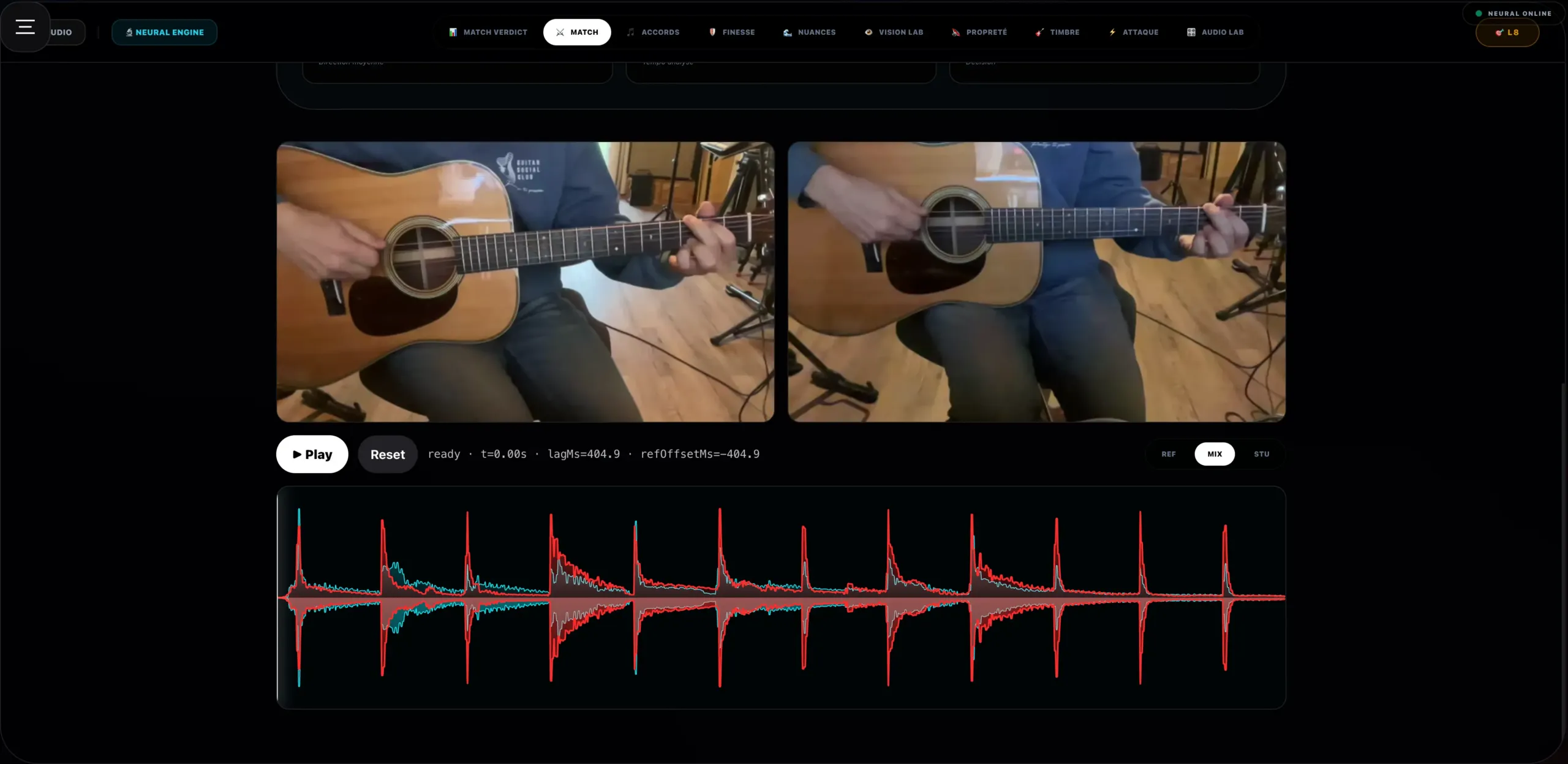Select the Propreté brush icon

pos(955,32)
